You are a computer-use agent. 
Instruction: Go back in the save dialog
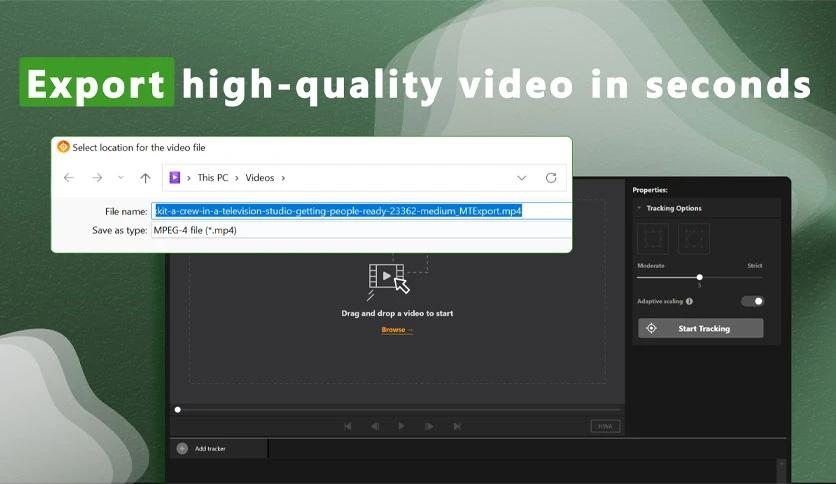[x=68, y=178]
